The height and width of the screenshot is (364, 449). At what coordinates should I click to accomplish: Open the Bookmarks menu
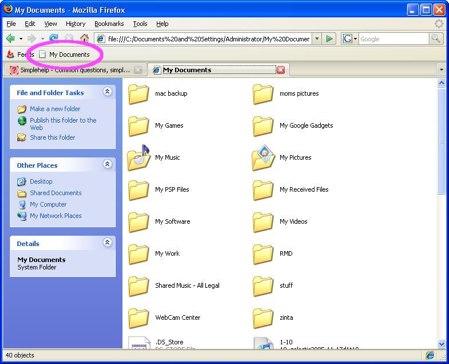tap(109, 24)
